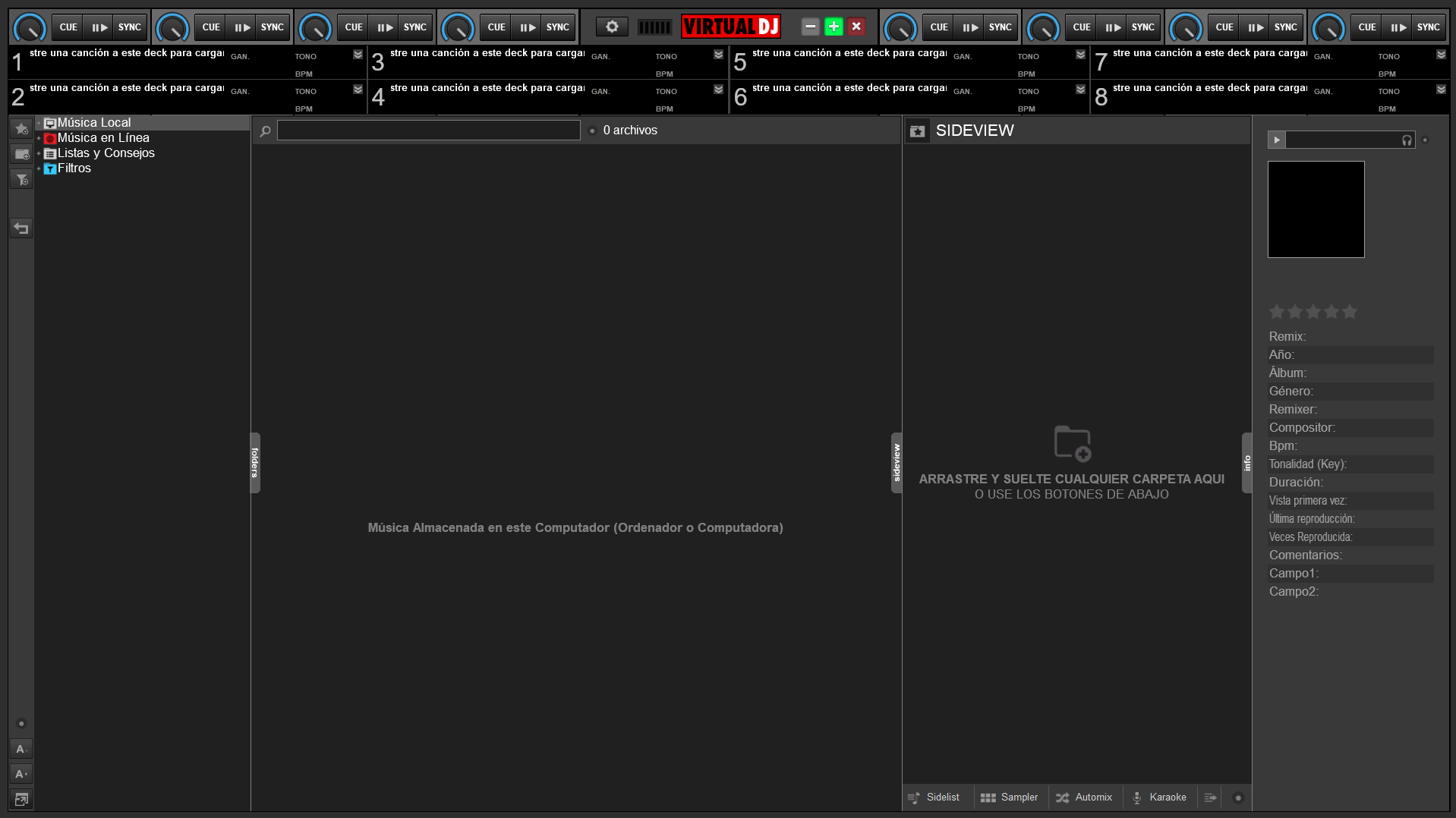The image size is (1456, 818).
Task: Open the dropdown arrow on deck 2
Action: [x=358, y=90]
